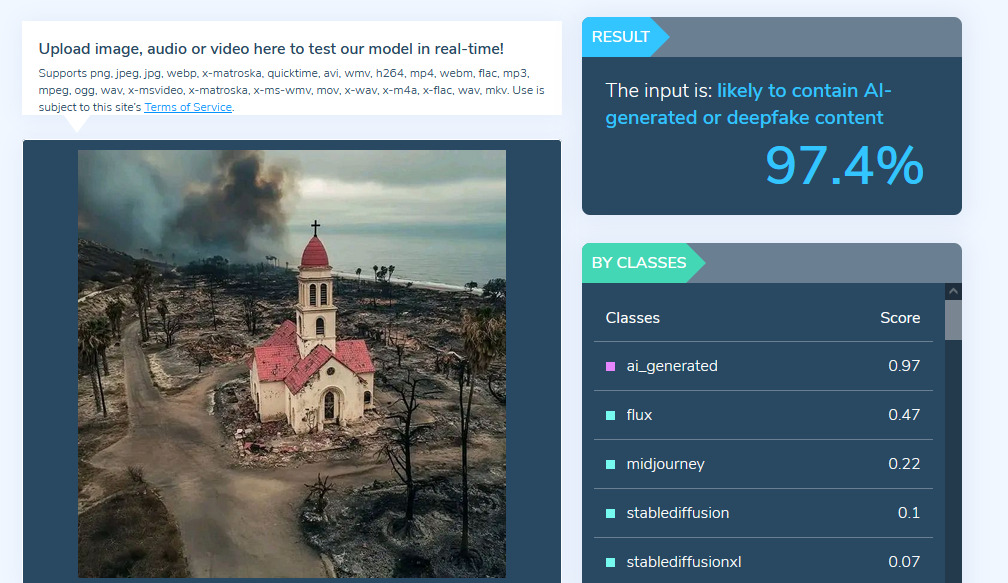Click the 0.07 score for stablediffusionxl
1008x583 pixels.
pyautogui.click(x=904, y=562)
